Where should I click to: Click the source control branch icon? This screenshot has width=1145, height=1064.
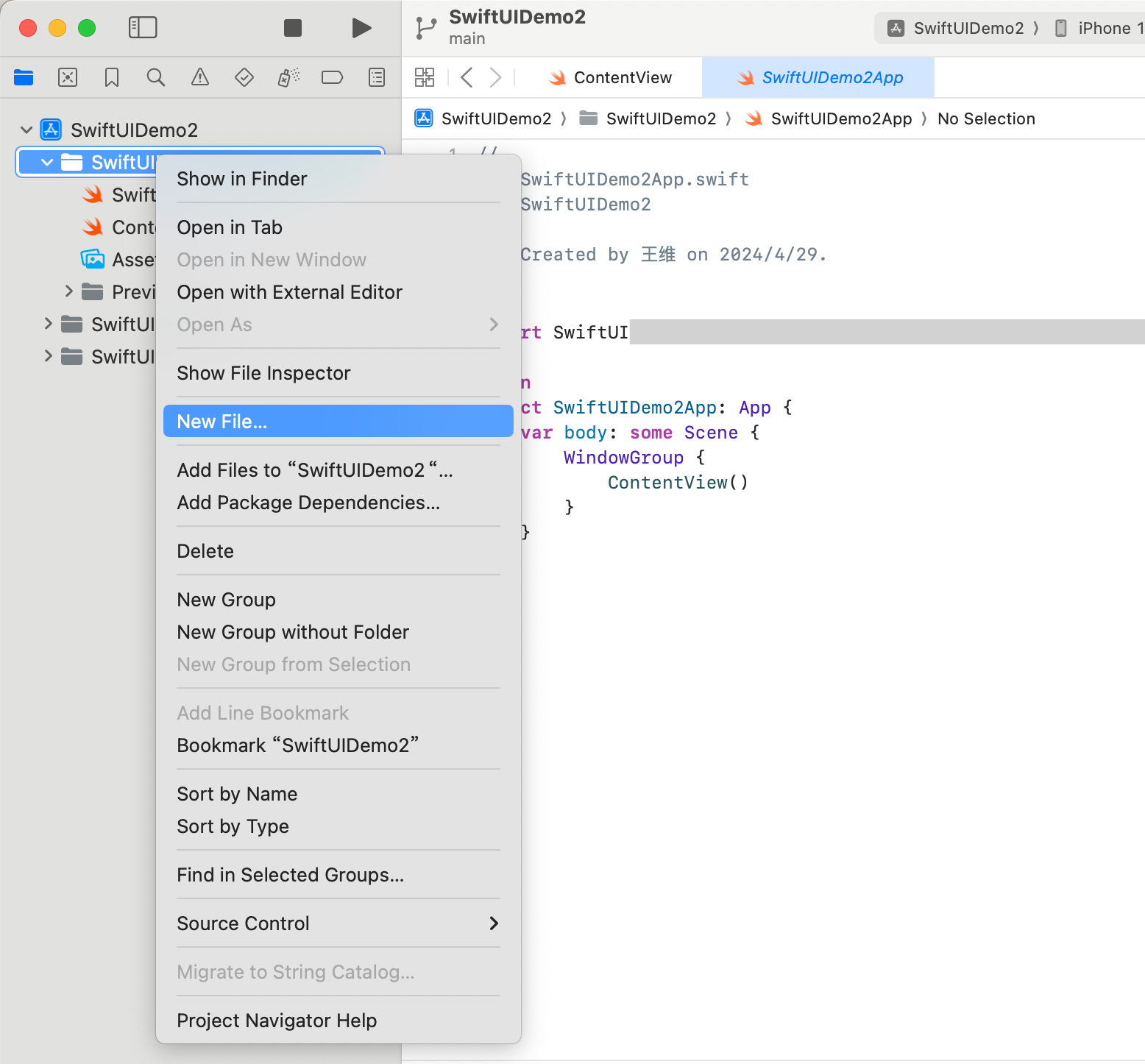[x=426, y=28]
